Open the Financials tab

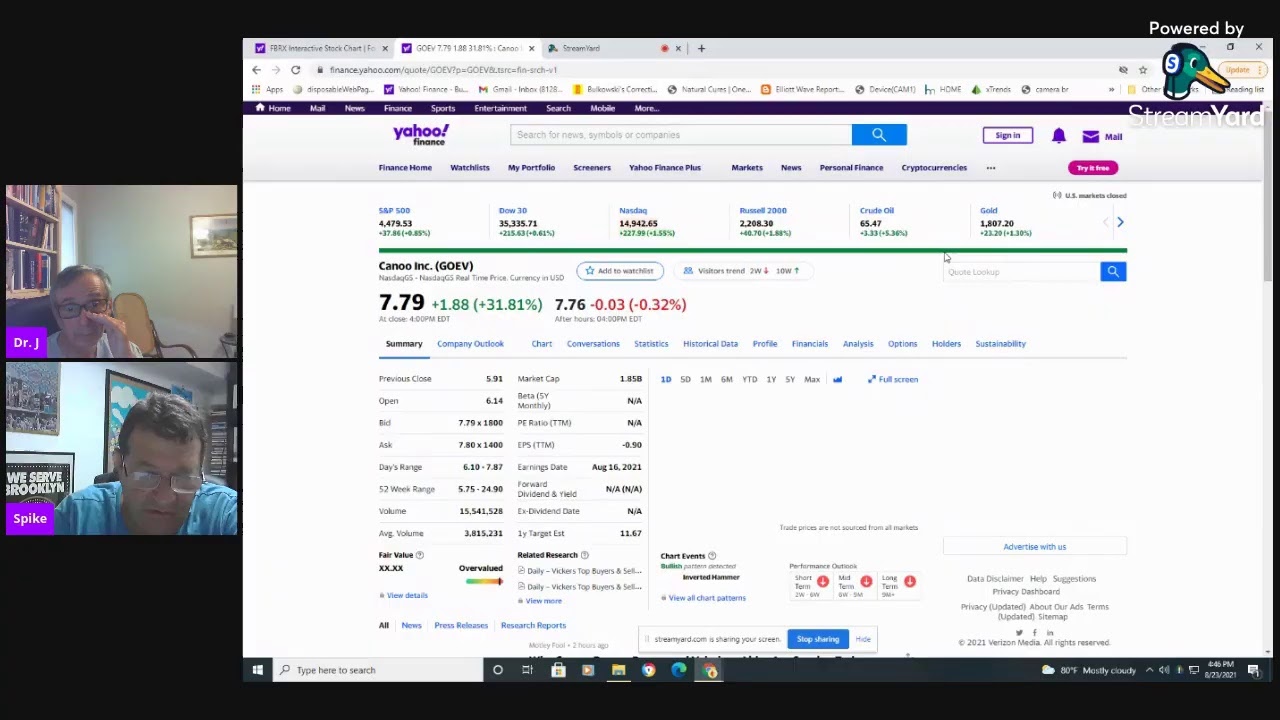(810, 344)
